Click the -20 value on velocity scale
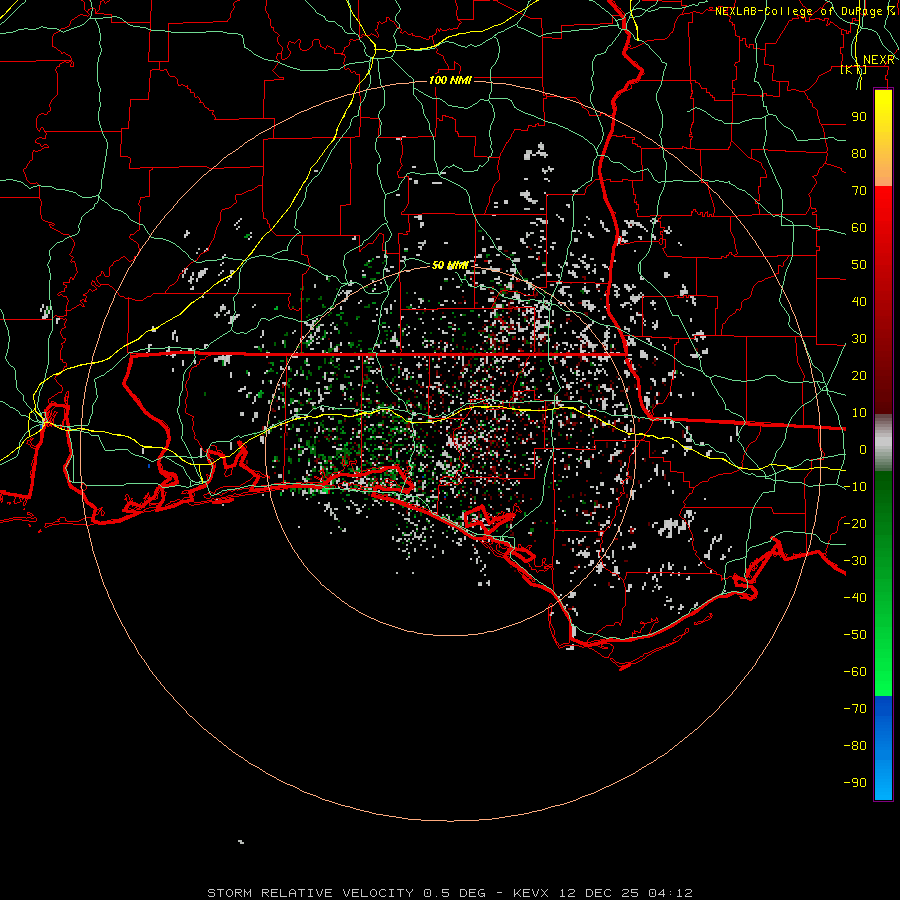Screen dimensions: 900x900 855,524
